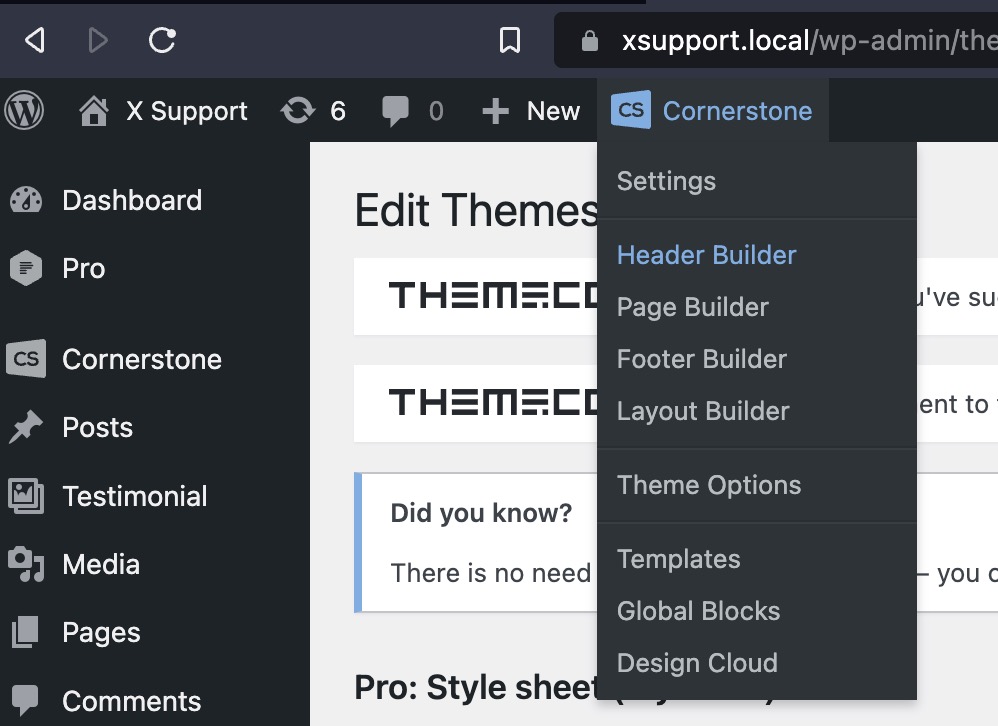This screenshot has height=726, width=998.
Task: Click the Cornerstone CS icon in admin bar
Action: click(631, 111)
